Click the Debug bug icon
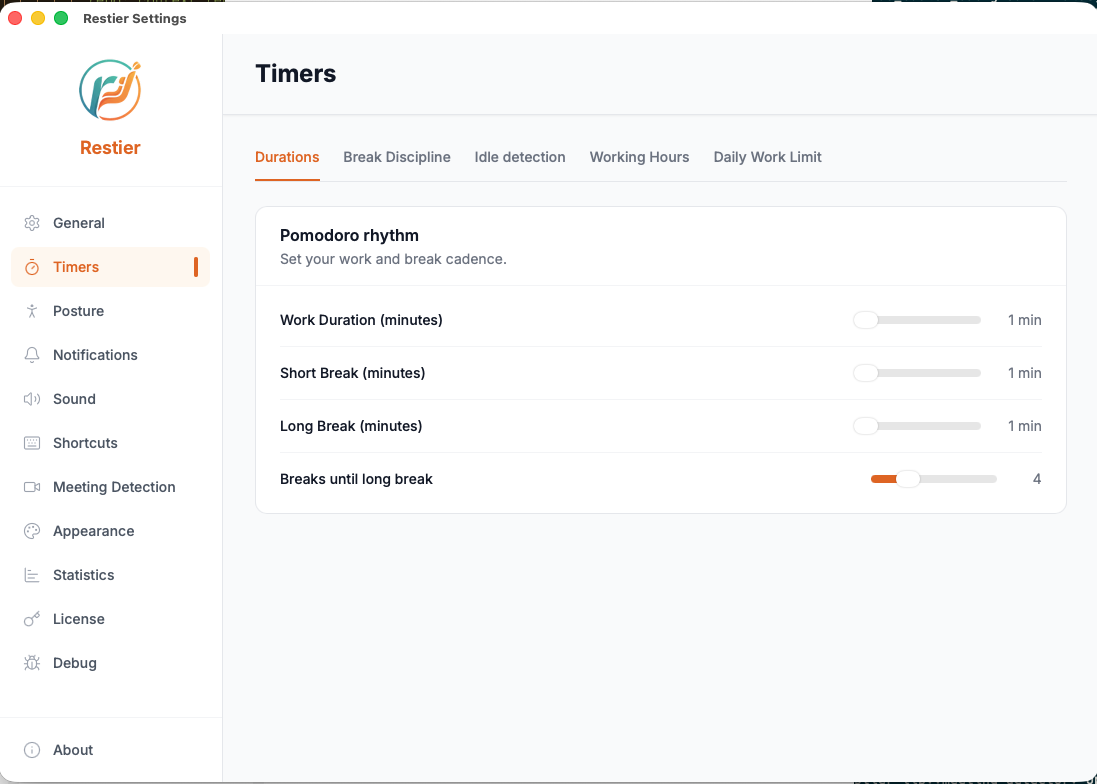This screenshot has width=1097, height=784. 32,663
